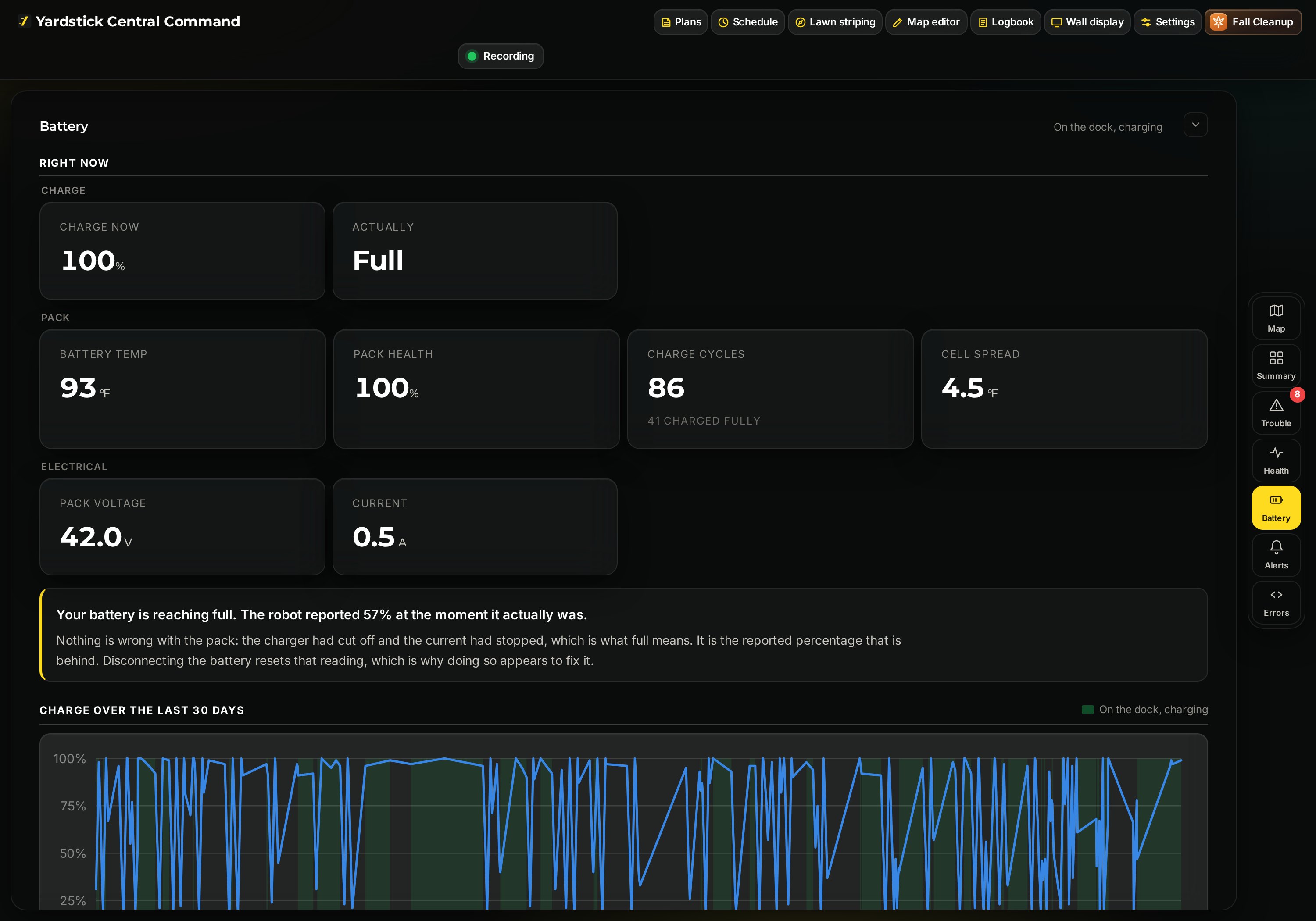Open the Health pulse panel
The width and height of the screenshot is (1316, 921).
click(x=1276, y=460)
